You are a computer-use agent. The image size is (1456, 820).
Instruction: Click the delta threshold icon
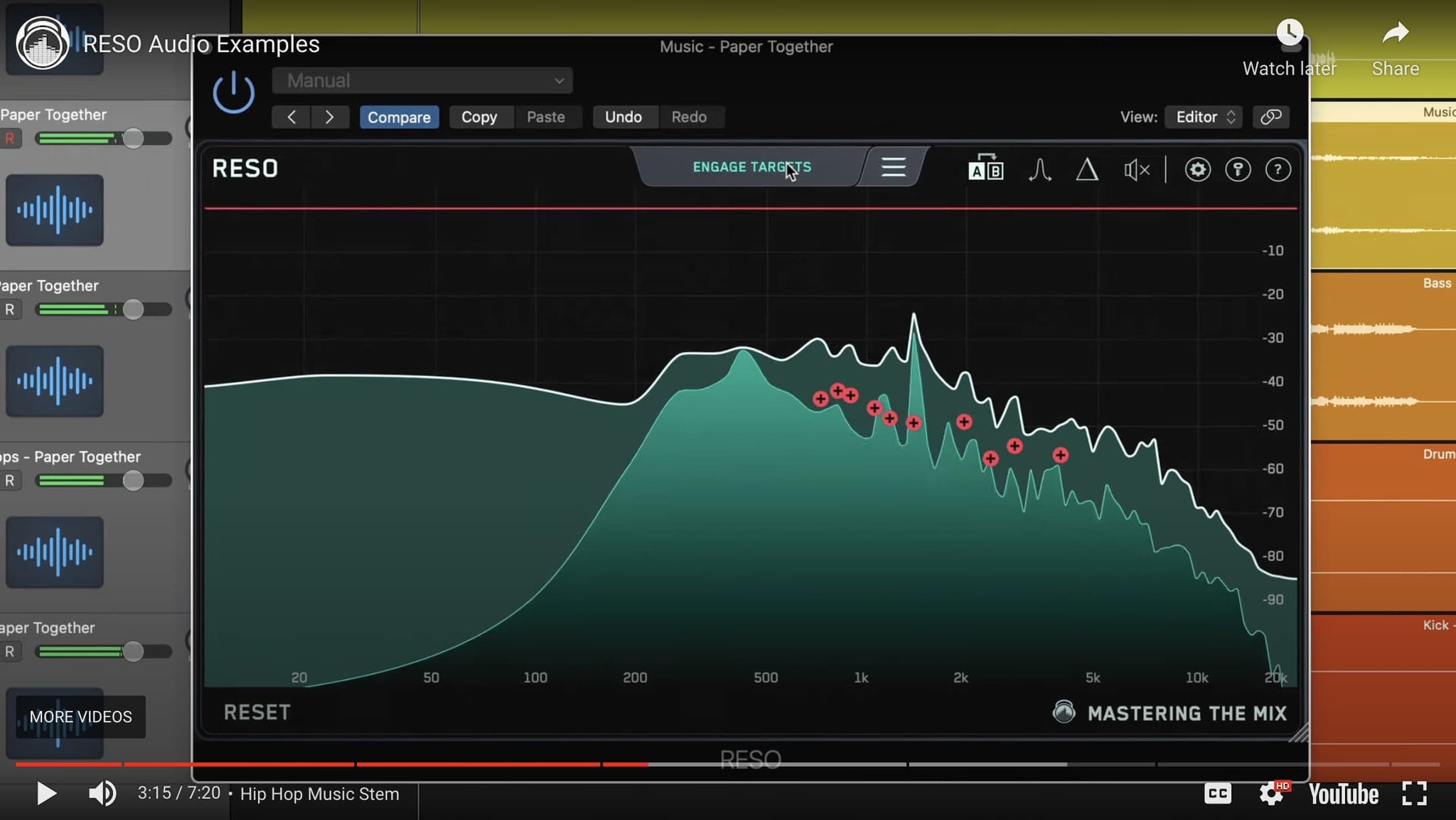pyautogui.click(x=1086, y=169)
